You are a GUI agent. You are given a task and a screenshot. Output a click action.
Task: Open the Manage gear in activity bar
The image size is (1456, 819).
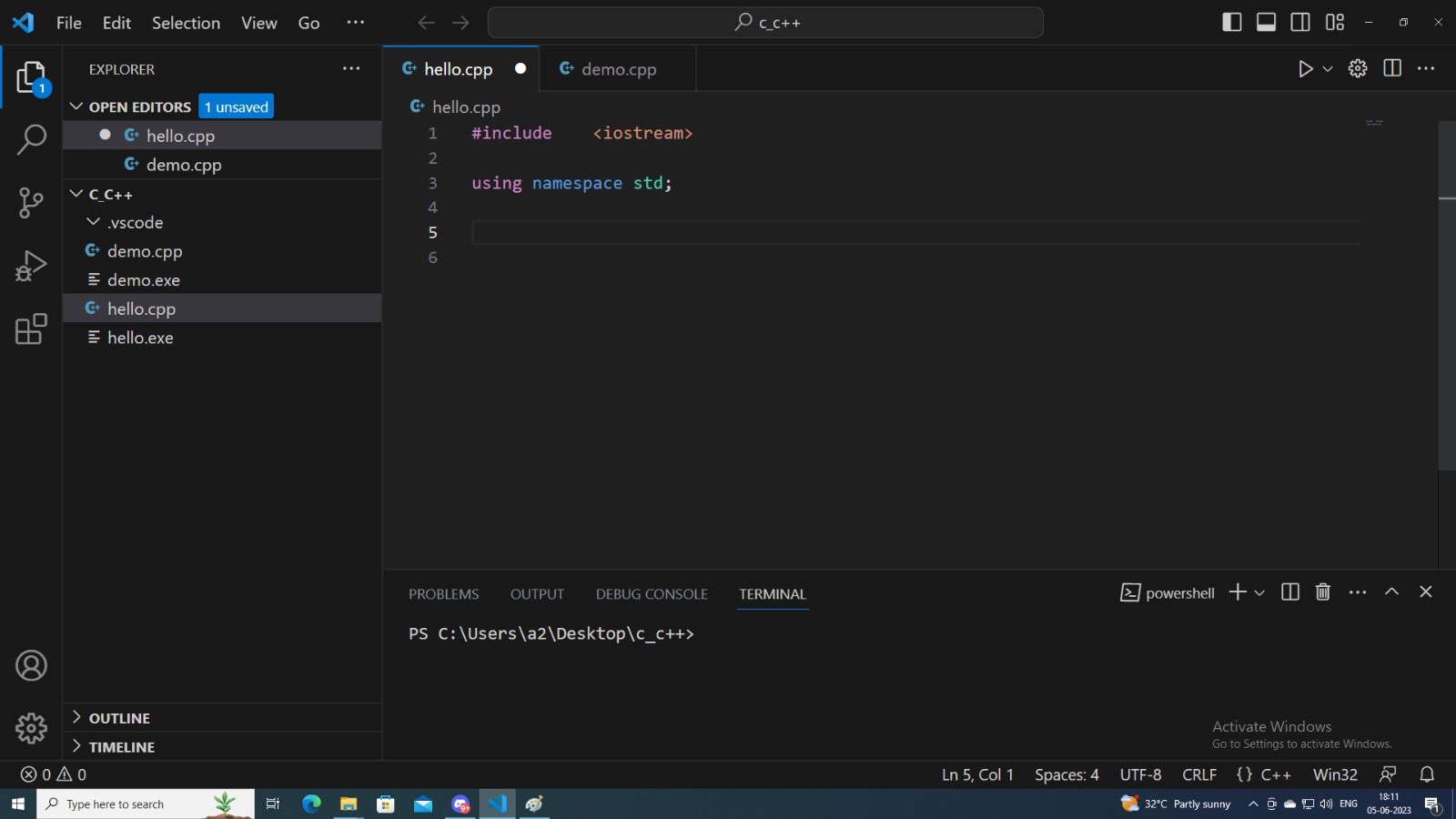click(x=31, y=728)
